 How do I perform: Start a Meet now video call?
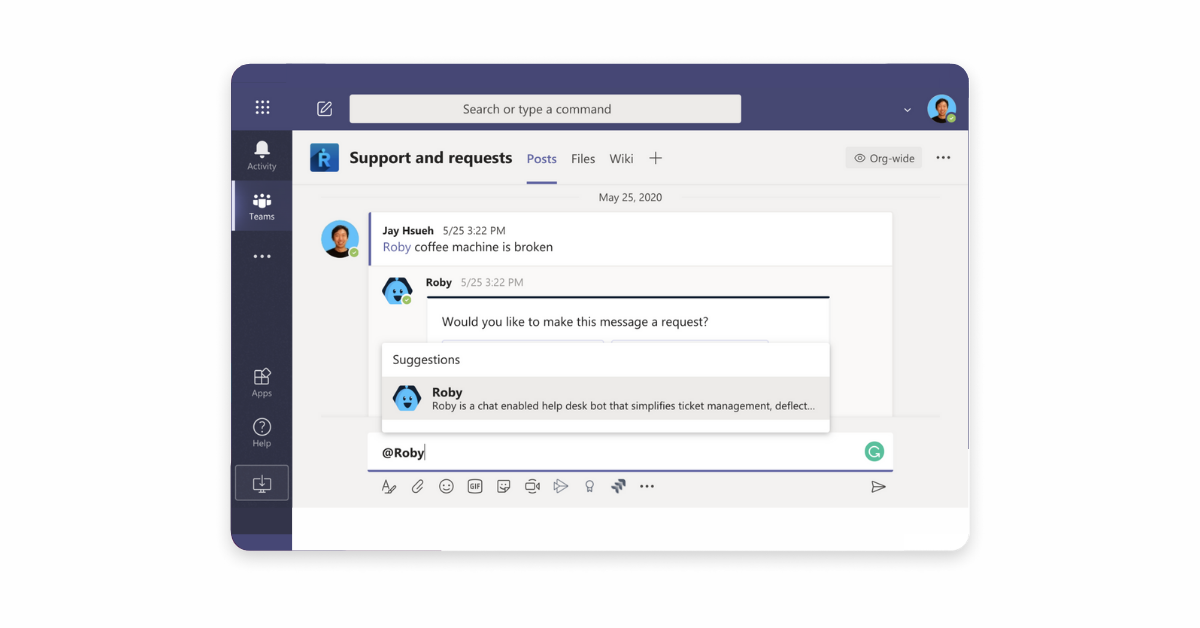532,487
